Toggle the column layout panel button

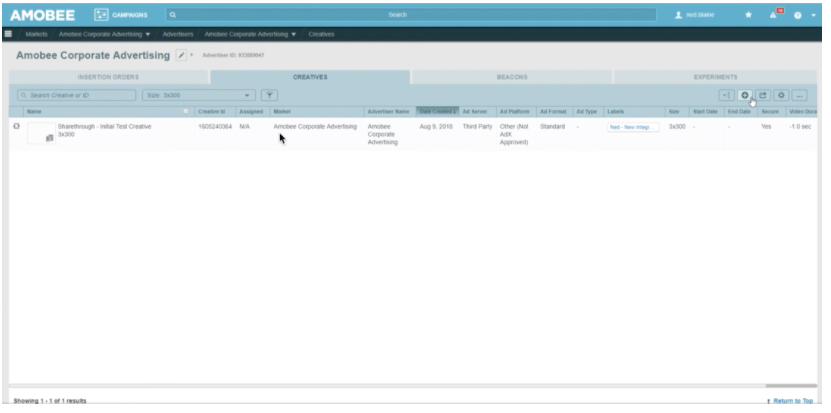(726, 95)
